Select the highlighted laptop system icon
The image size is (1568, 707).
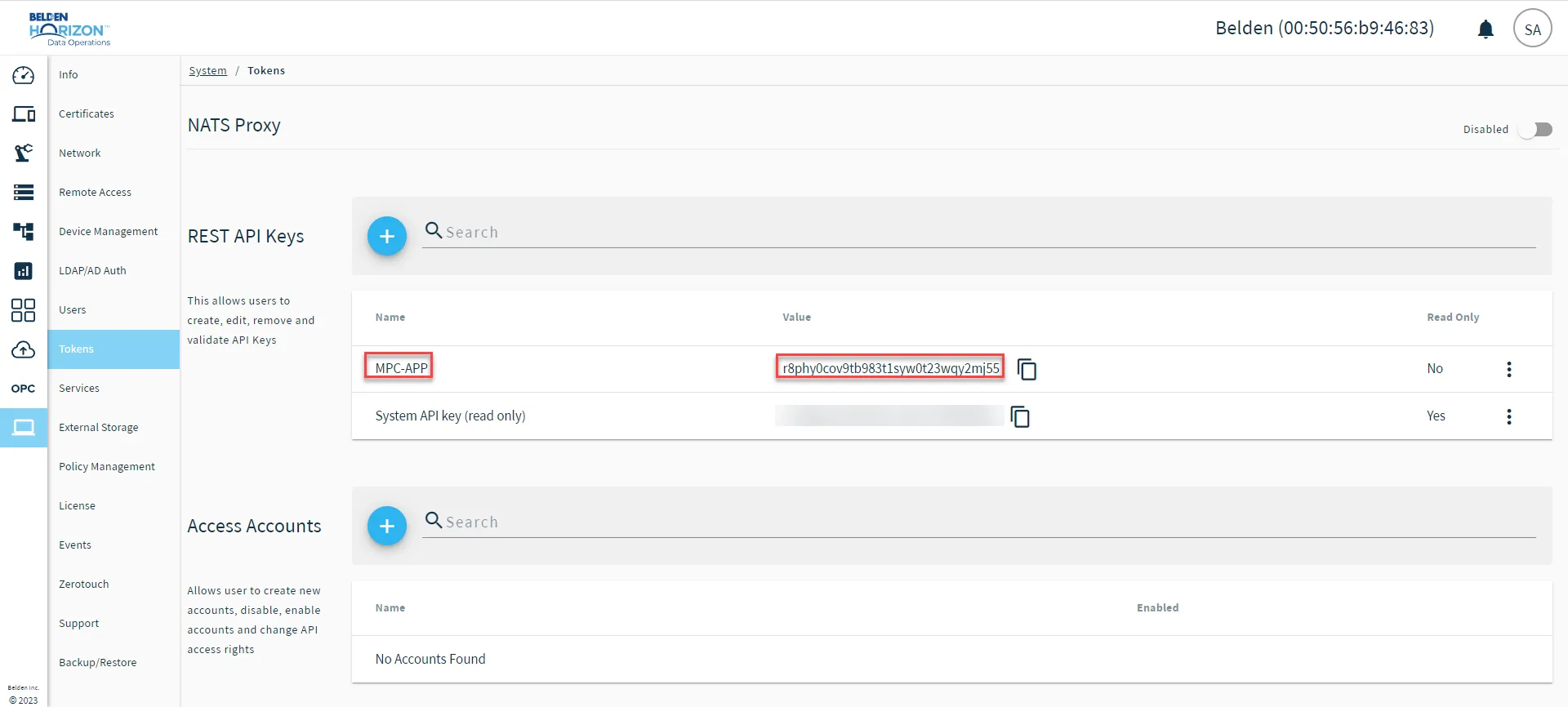coord(24,428)
